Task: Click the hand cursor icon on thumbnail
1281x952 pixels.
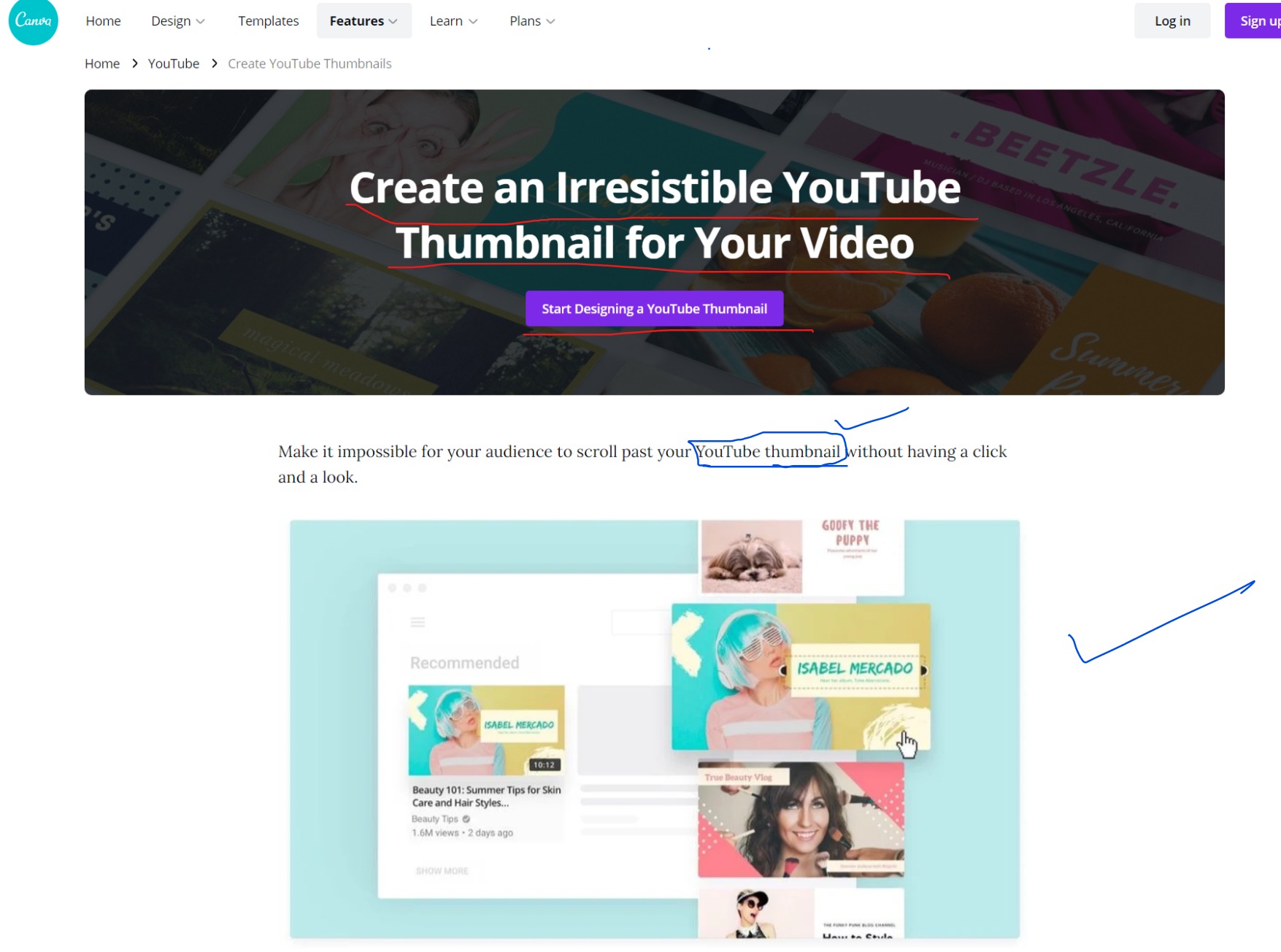Action: (907, 745)
